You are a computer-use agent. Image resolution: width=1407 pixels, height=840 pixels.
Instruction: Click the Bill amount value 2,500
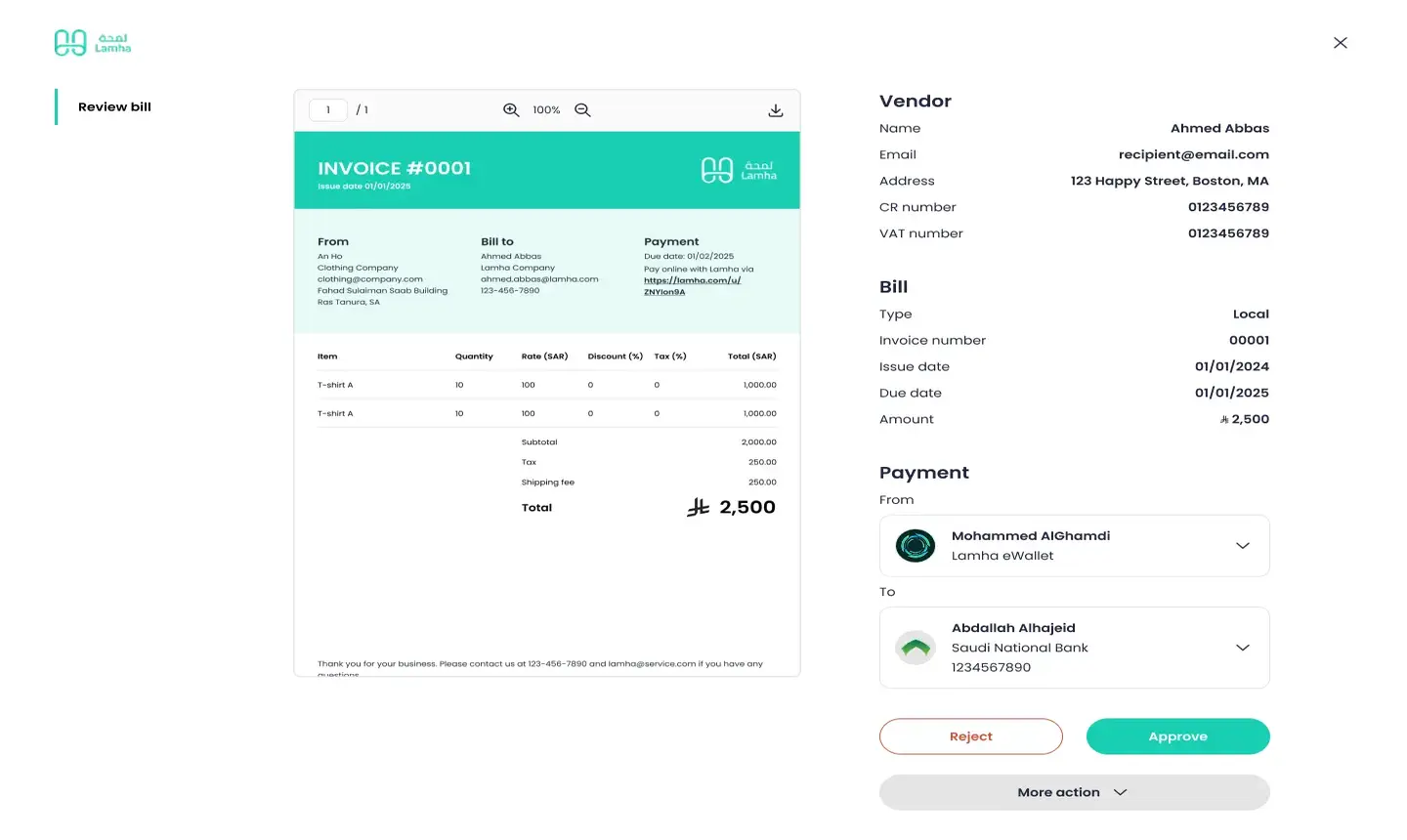pos(1244,419)
